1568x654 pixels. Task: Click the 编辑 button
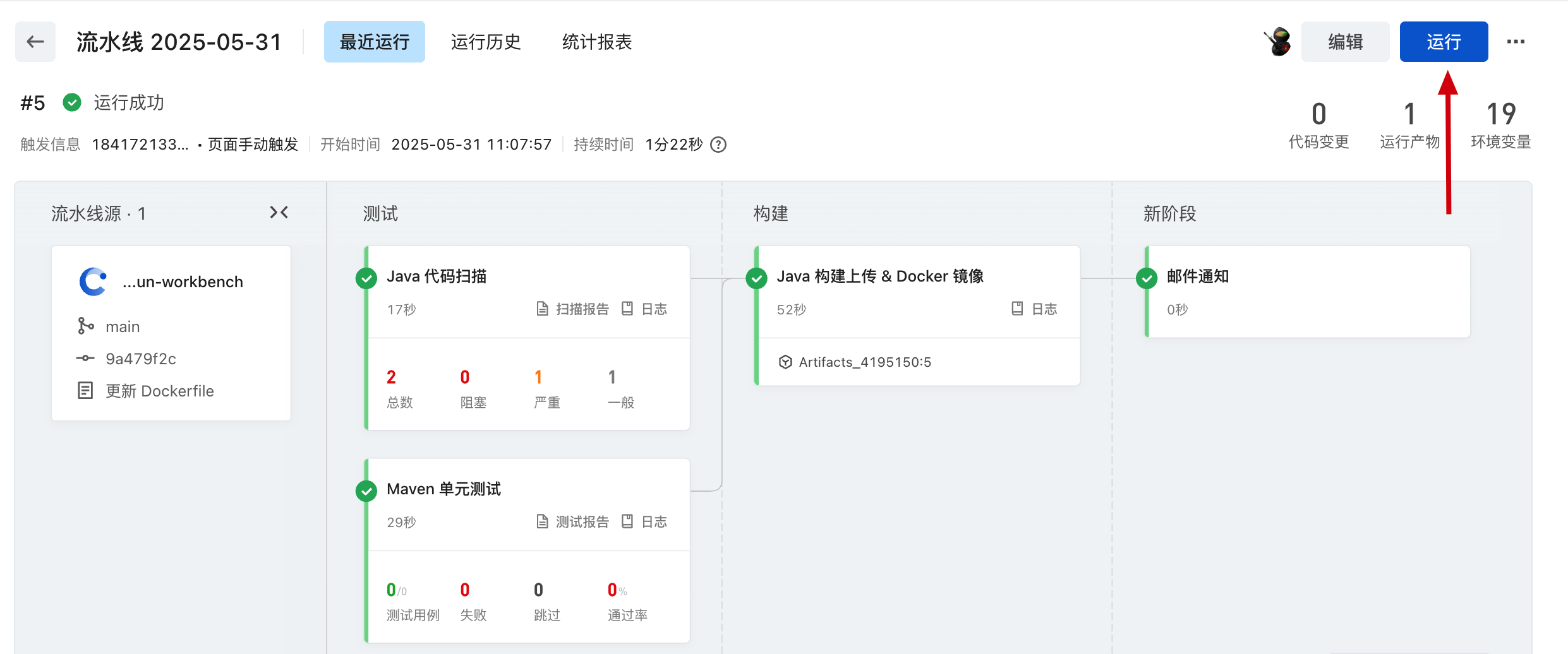1345,42
